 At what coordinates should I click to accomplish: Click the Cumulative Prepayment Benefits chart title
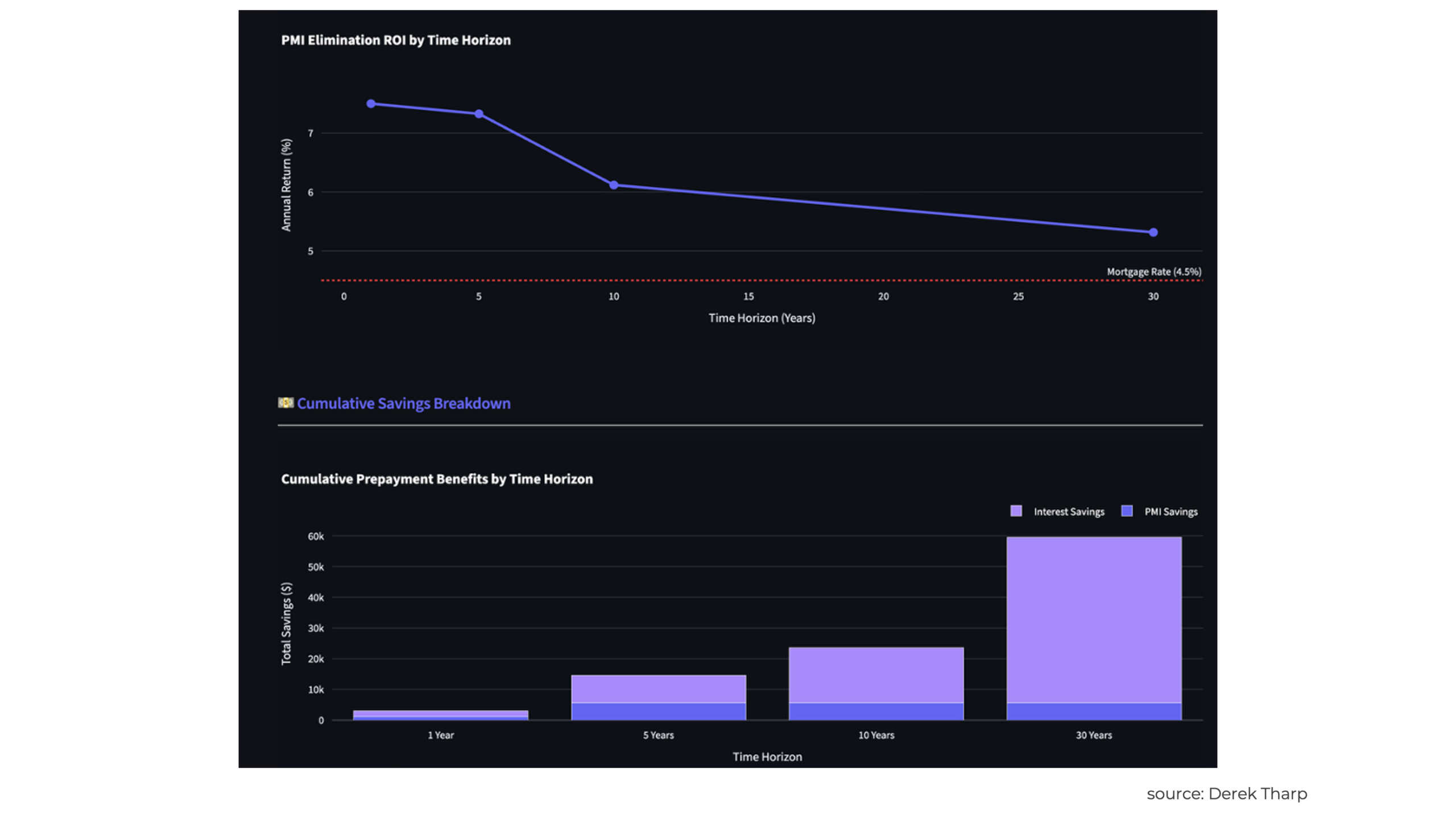tap(436, 479)
